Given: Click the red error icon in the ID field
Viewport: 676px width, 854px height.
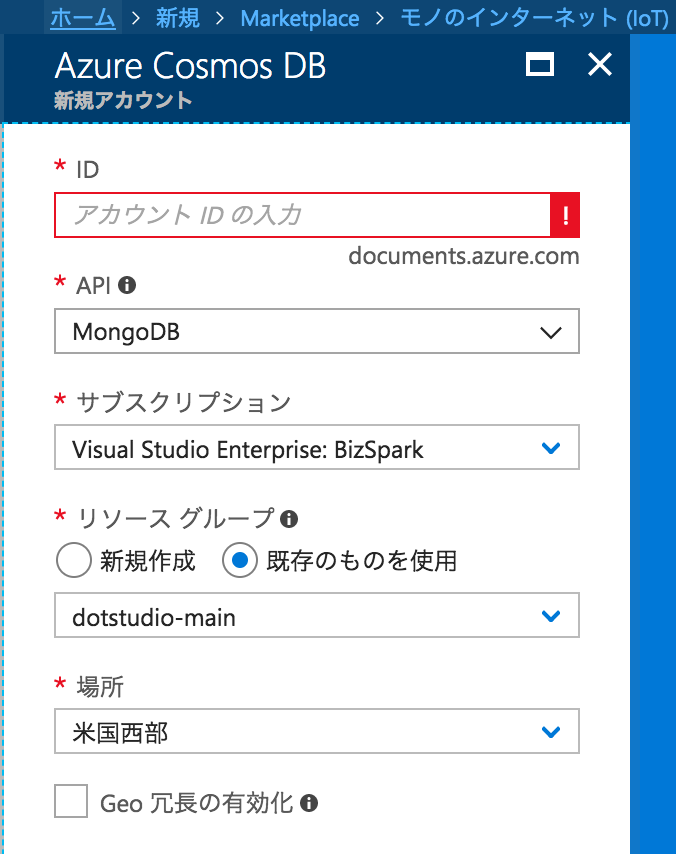Looking at the screenshot, I should (x=564, y=215).
